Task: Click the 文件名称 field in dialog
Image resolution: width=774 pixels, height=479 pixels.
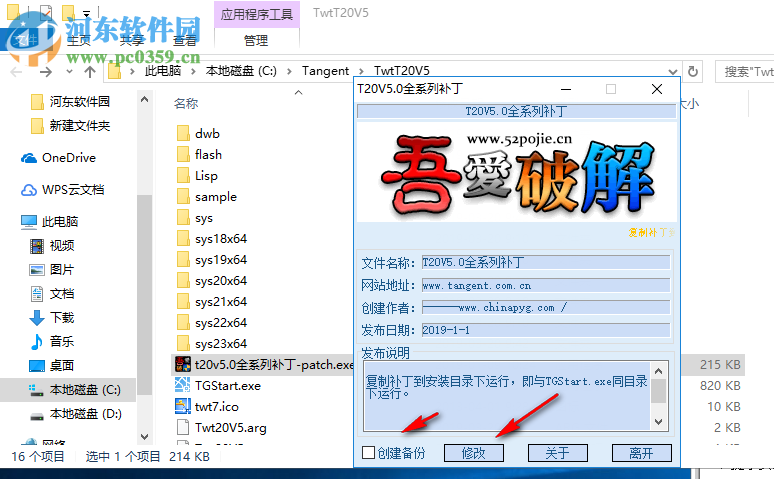Action: [x=546, y=262]
